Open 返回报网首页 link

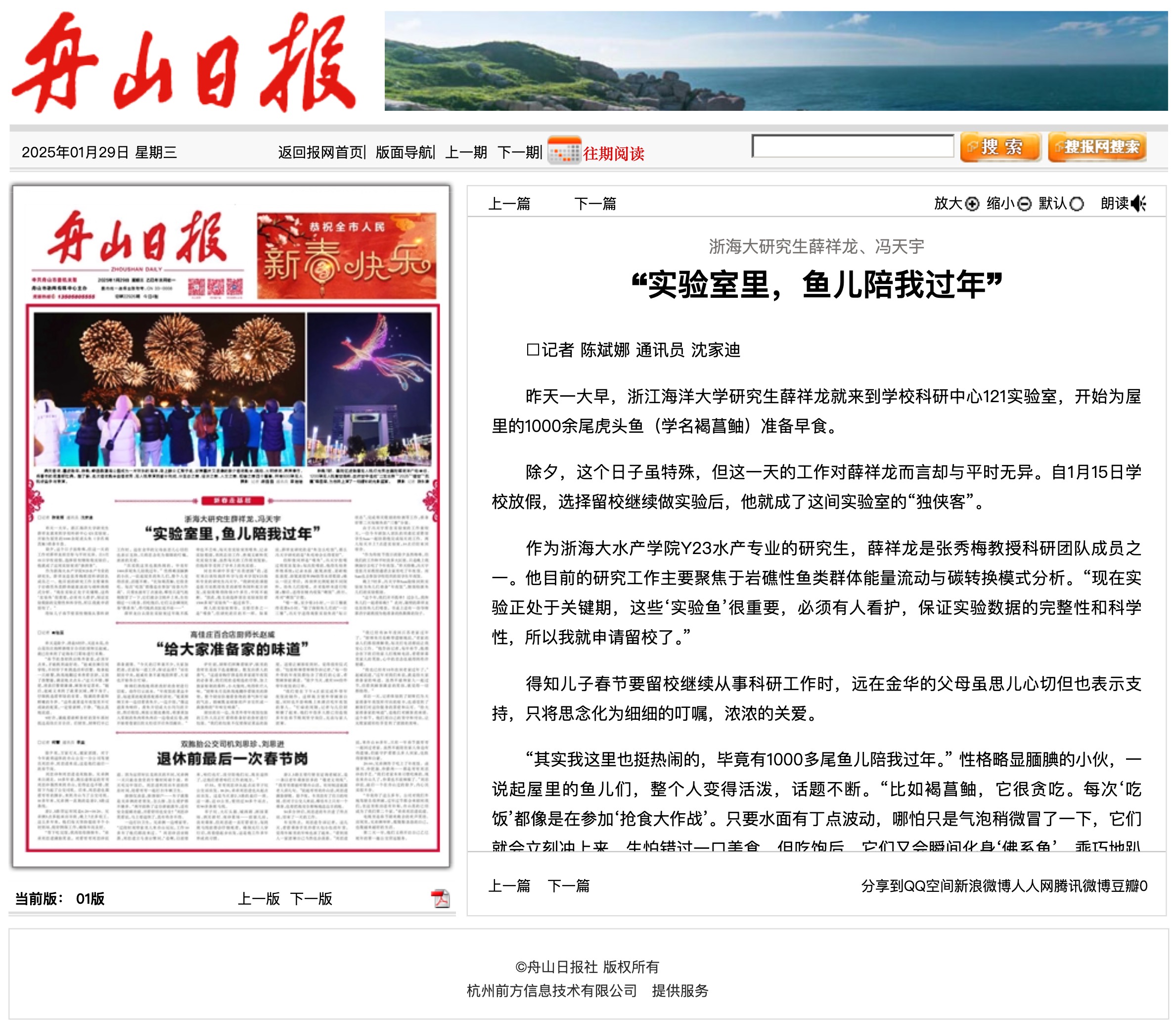pyautogui.click(x=320, y=153)
